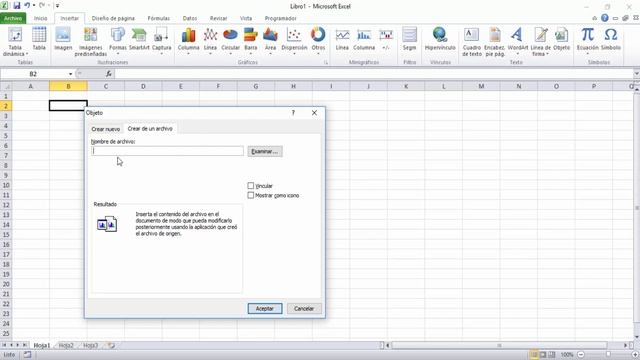The height and width of the screenshot is (360, 640).
Task: Select Crear de un archivo dialog tab
Action: [x=150, y=129]
